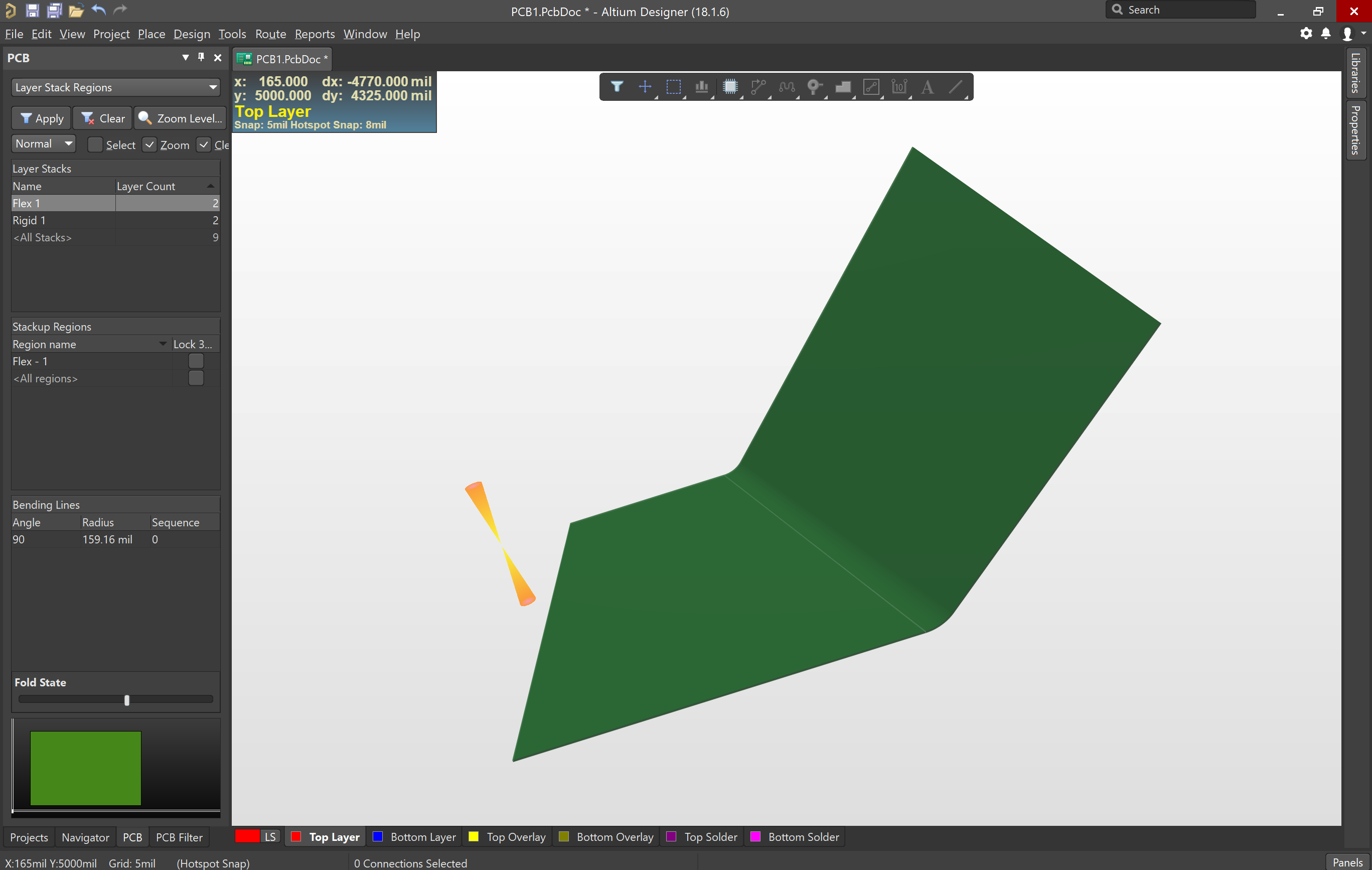Click the Apply button in PCB panel

tap(41, 117)
